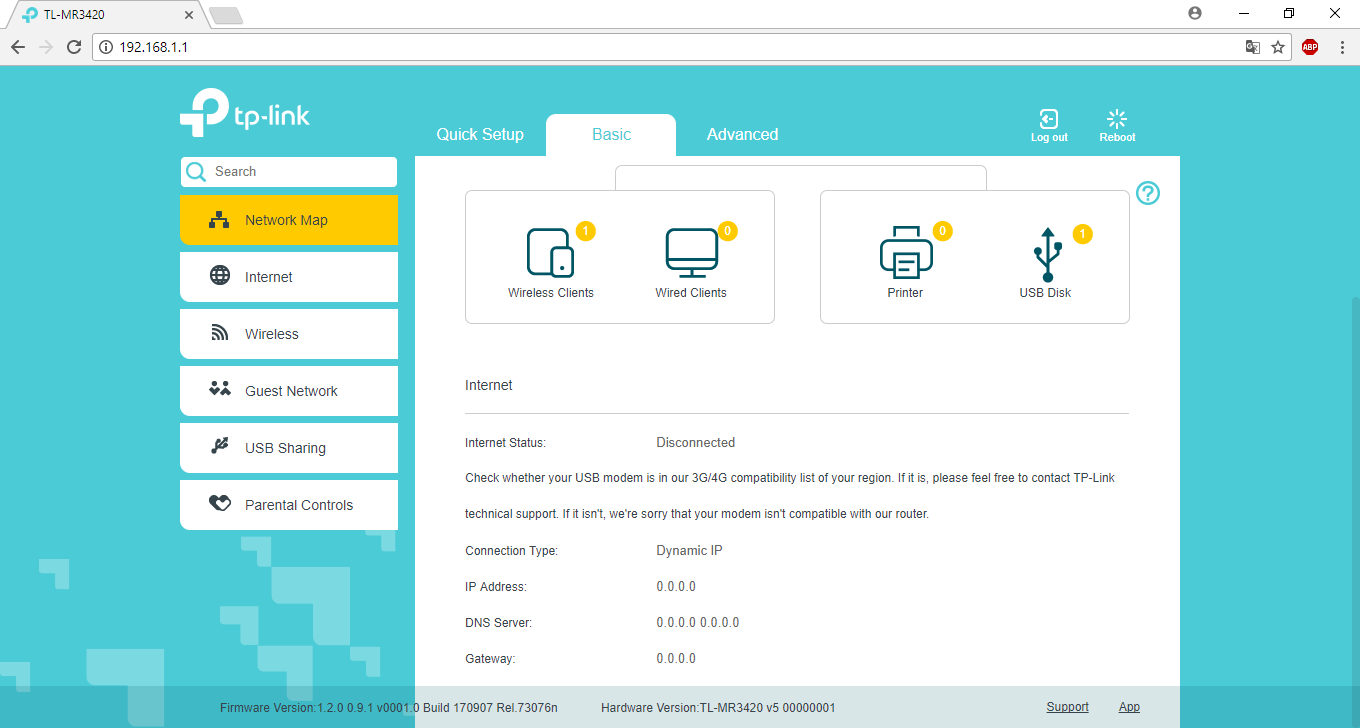Viewport: 1360px width, 728px height.
Task: Open the help question mark icon
Action: pos(1148,194)
